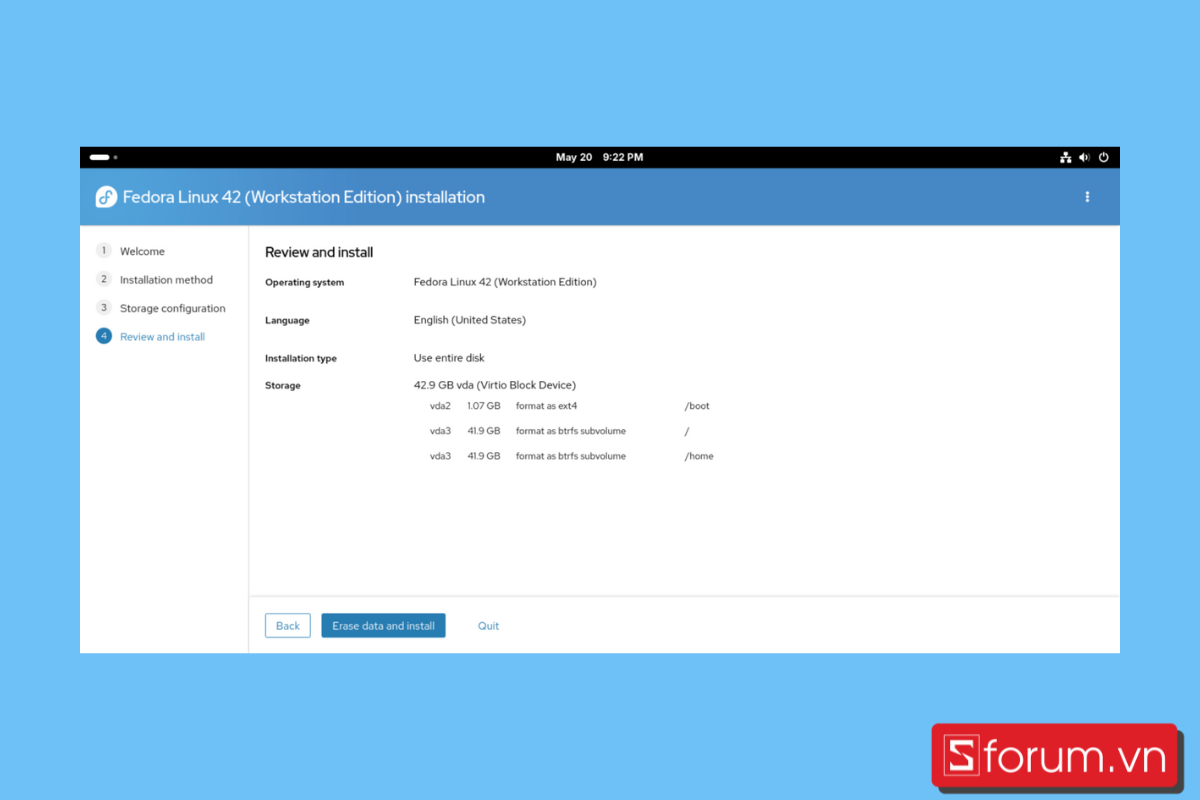Click "41.9 GB" in the /home row
The height and width of the screenshot is (800, 1200).
pos(484,456)
